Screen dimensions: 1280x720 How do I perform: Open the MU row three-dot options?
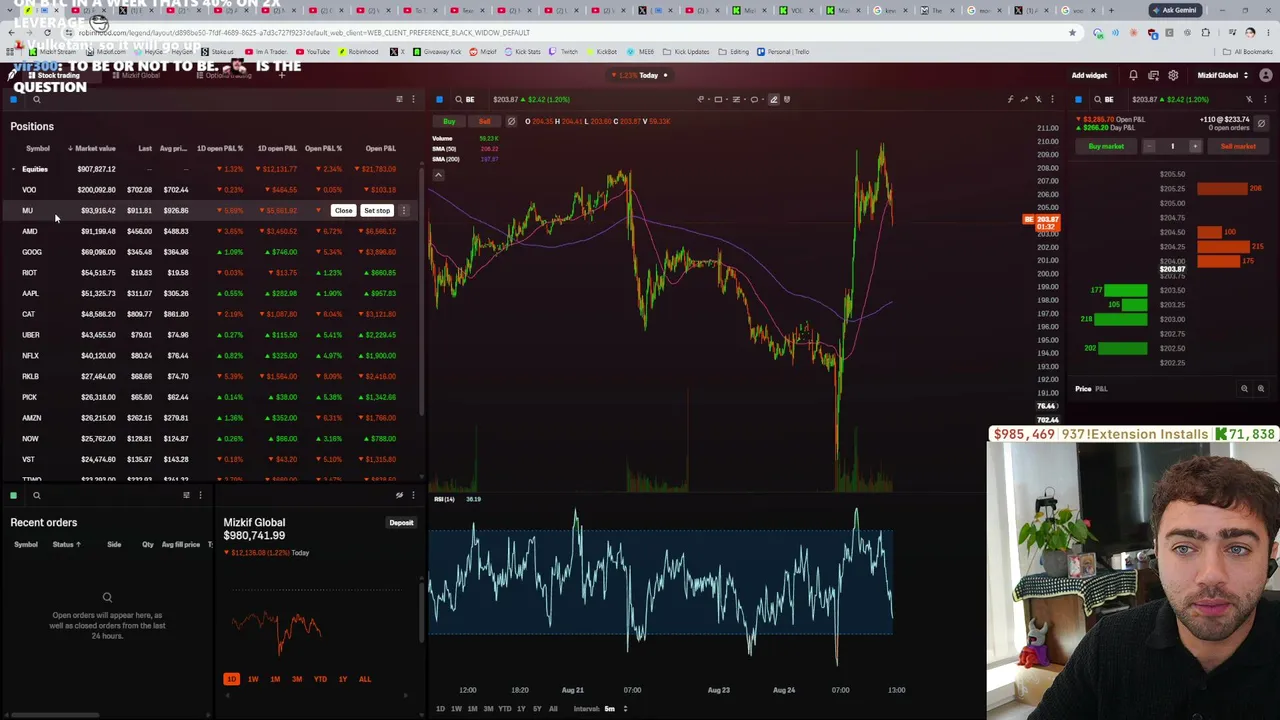click(x=404, y=210)
